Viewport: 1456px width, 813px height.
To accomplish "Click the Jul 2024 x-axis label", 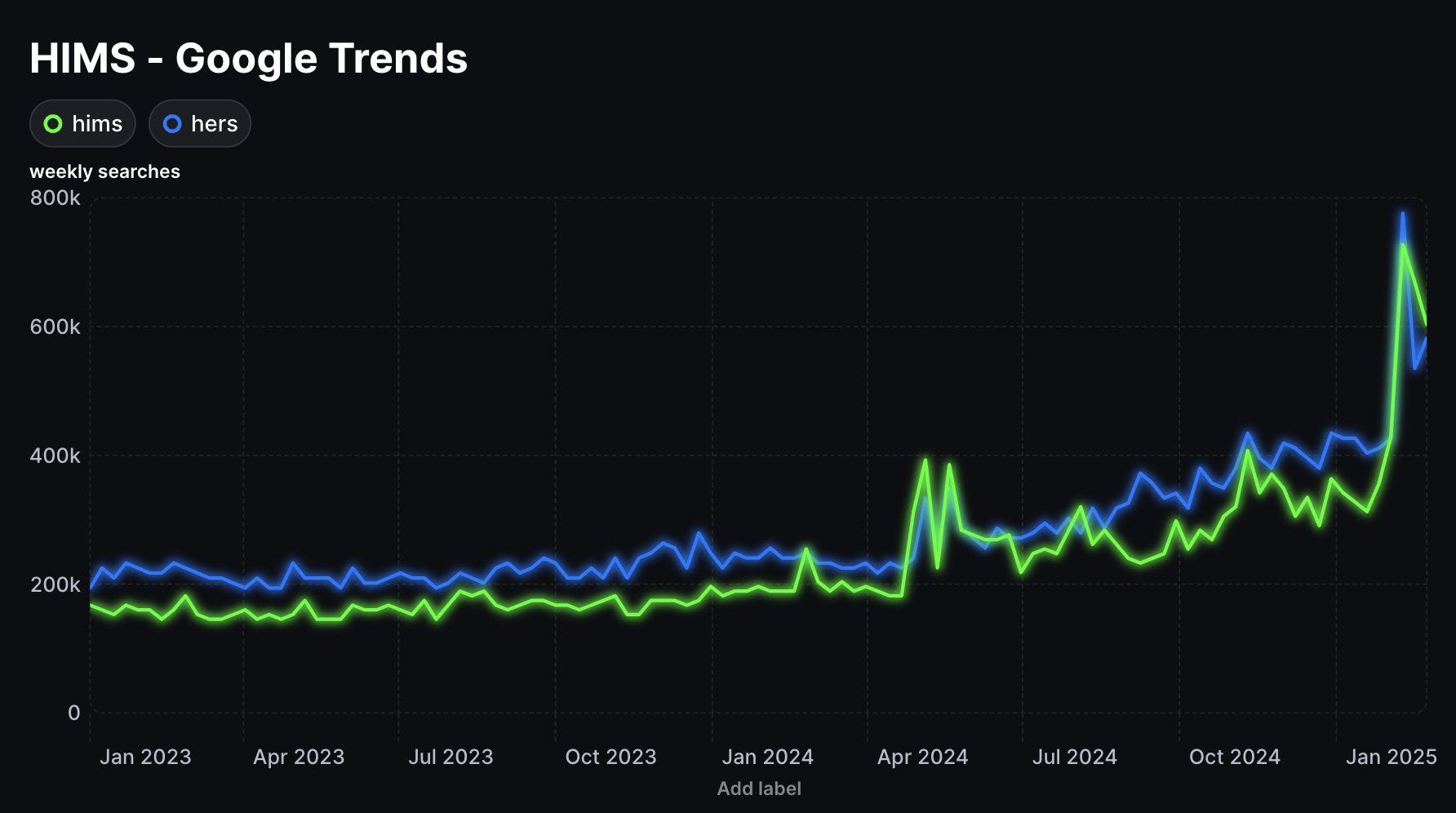I will (x=1074, y=757).
